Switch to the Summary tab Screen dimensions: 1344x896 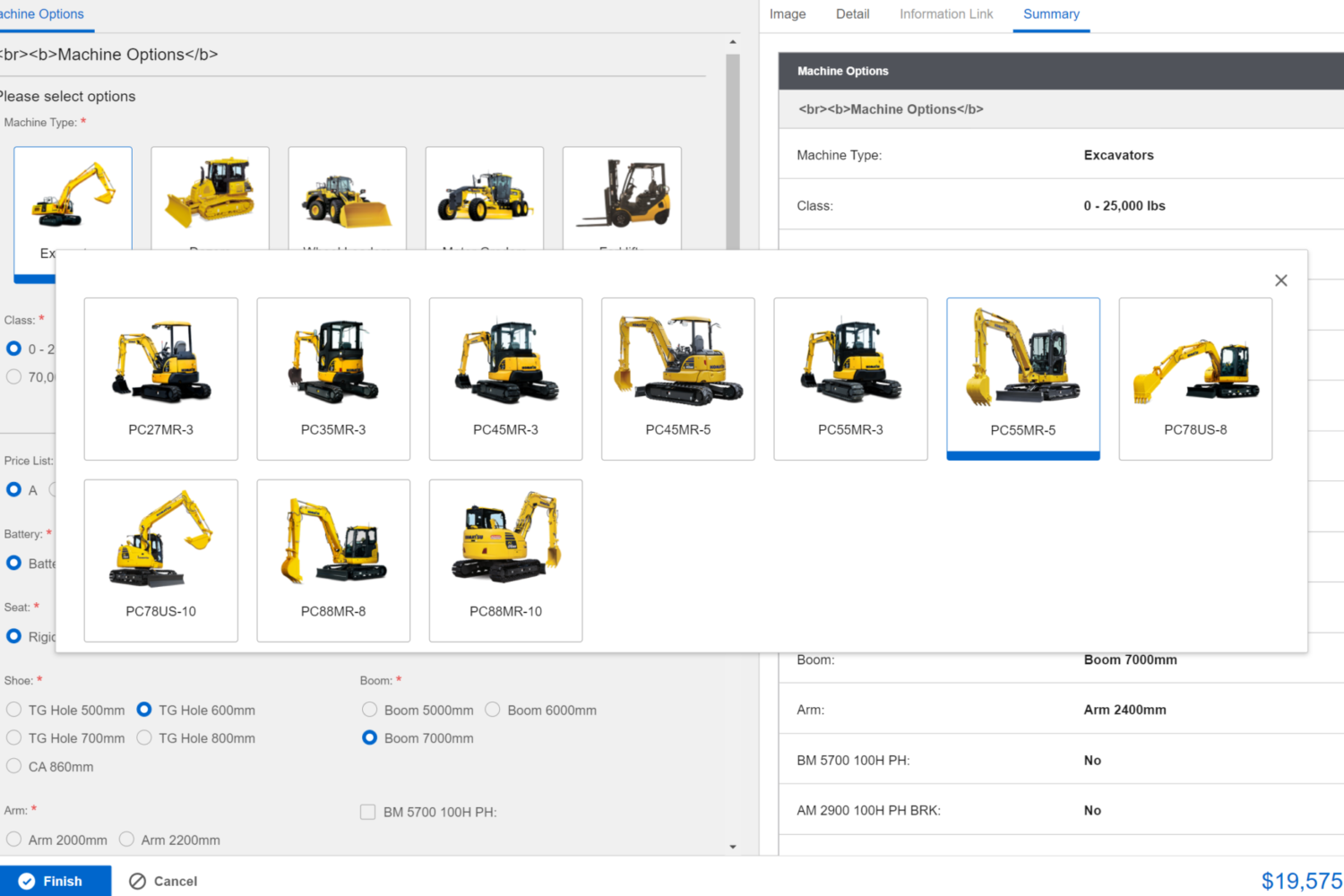pyautogui.click(x=1051, y=14)
